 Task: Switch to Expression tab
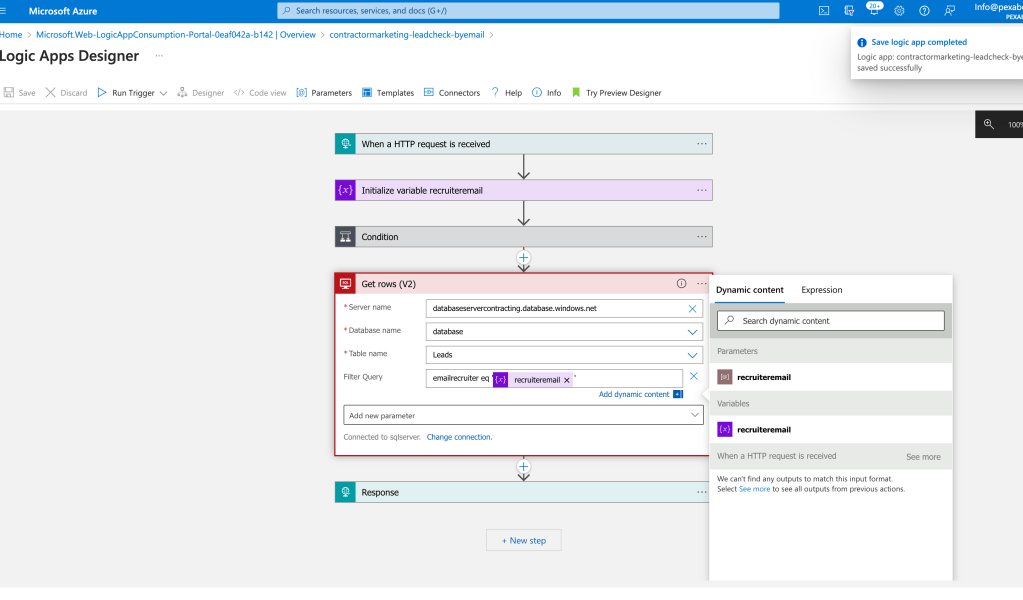[821, 290]
